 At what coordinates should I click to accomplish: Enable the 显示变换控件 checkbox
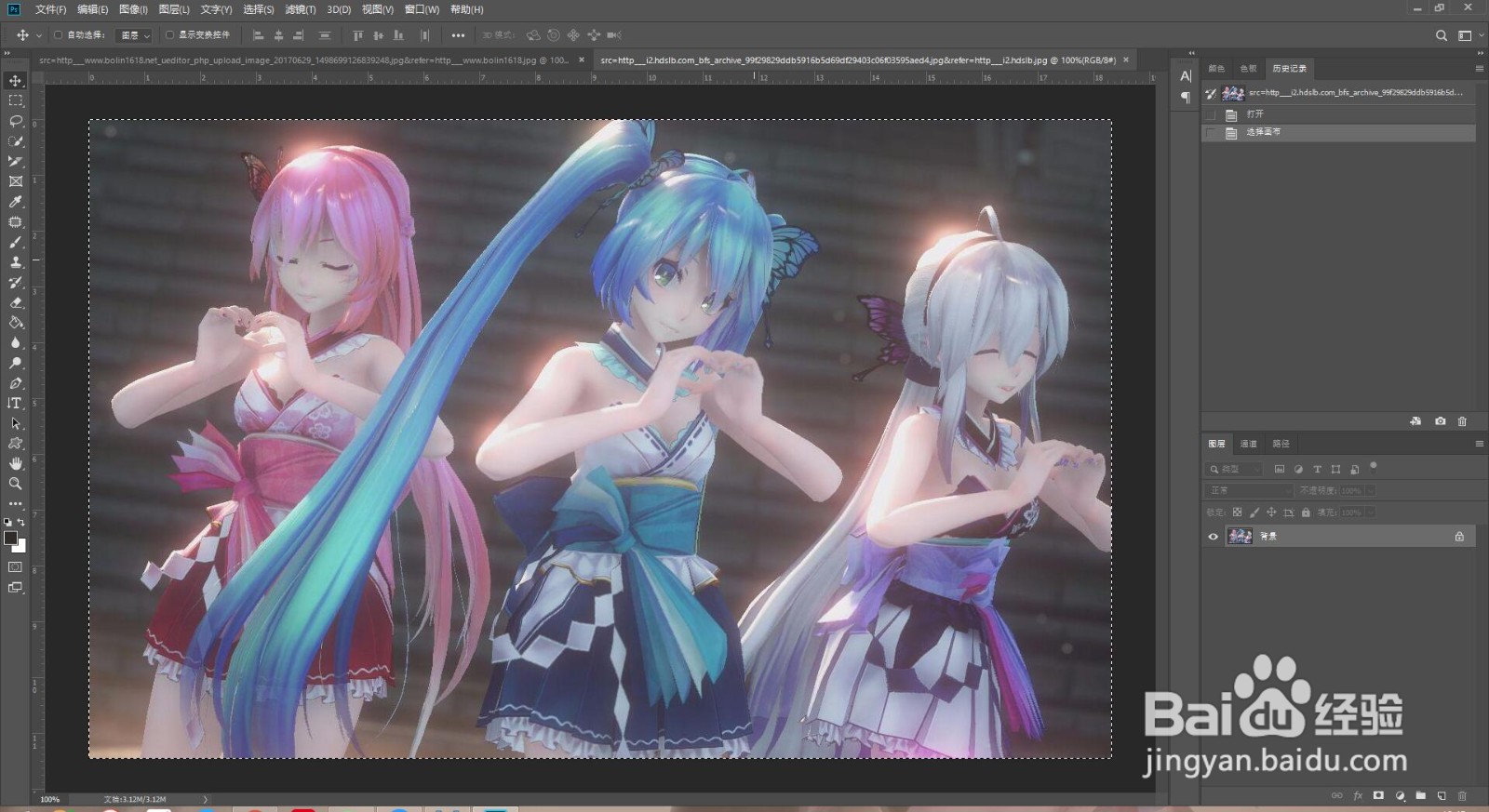[169, 35]
